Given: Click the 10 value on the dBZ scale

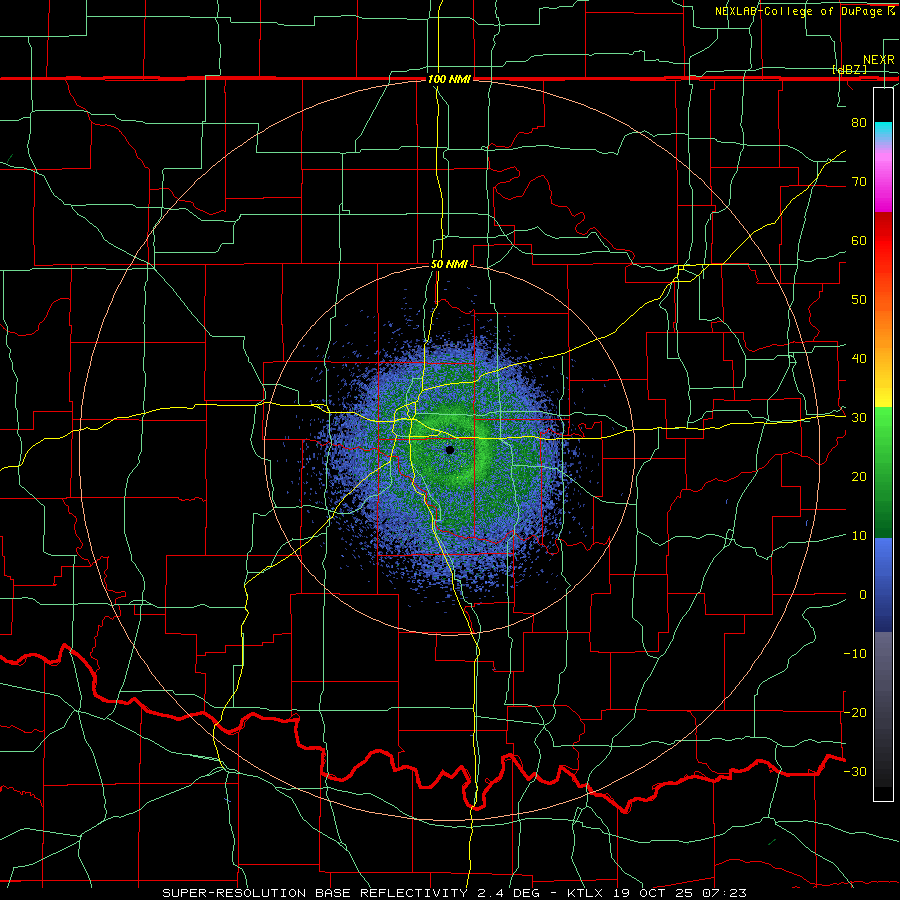Looking at the screenshot, I should click(859, 536).
